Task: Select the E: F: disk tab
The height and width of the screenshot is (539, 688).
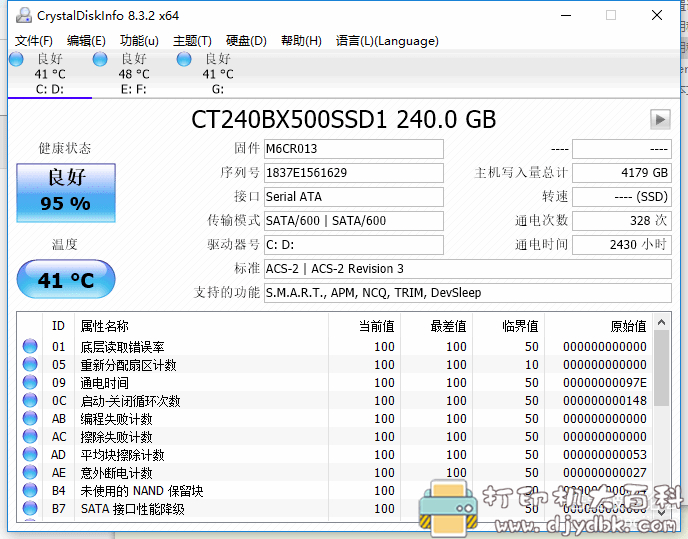Action: 134,74
